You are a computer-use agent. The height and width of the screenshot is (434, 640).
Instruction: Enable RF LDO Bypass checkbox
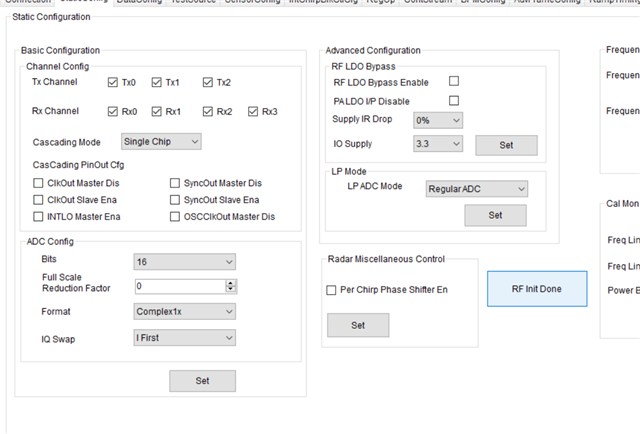(x=454, y=81)
